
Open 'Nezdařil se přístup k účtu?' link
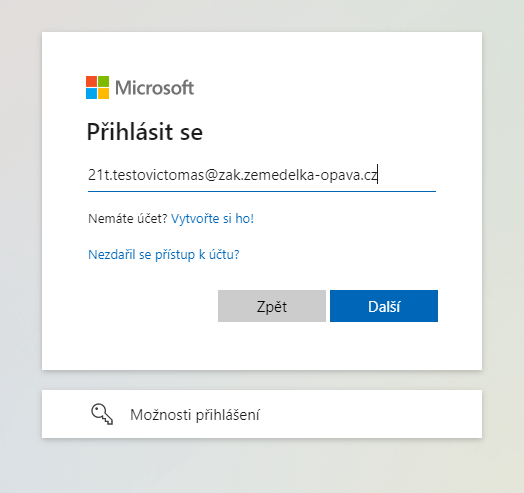pos(164,255)
